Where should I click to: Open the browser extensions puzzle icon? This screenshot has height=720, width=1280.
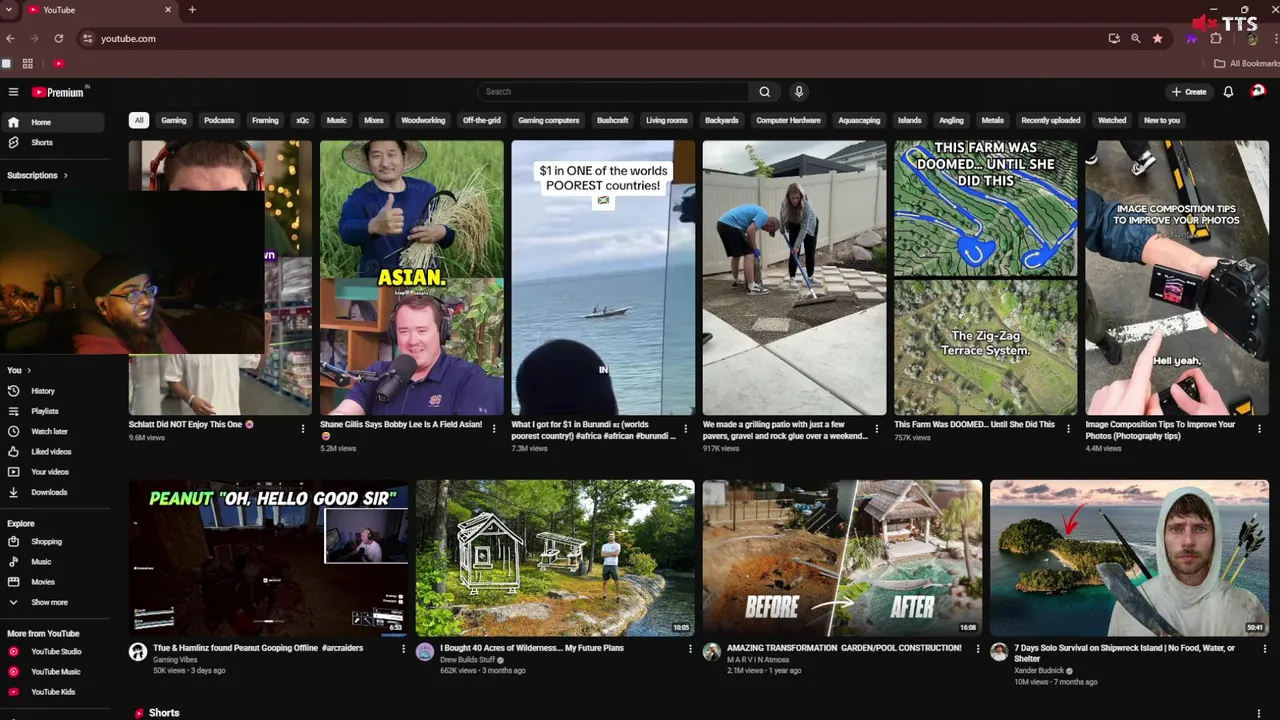pyautogui.click(x=1216, y=38)
